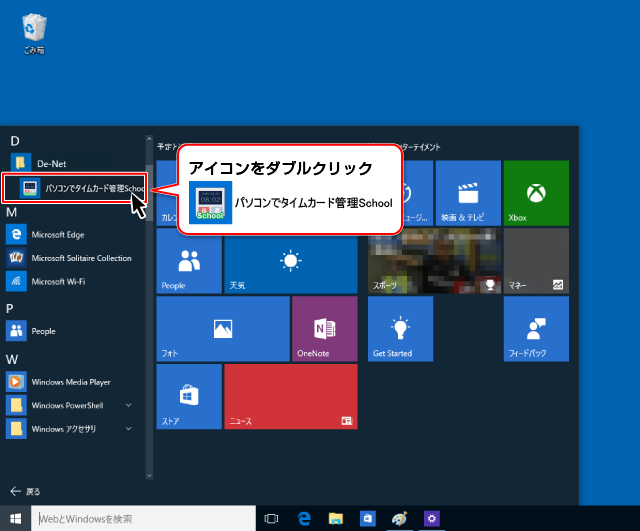The width and height of the screenshot is (640, 531).
Task: Click the 戻る back button
Action: point(25,491)
